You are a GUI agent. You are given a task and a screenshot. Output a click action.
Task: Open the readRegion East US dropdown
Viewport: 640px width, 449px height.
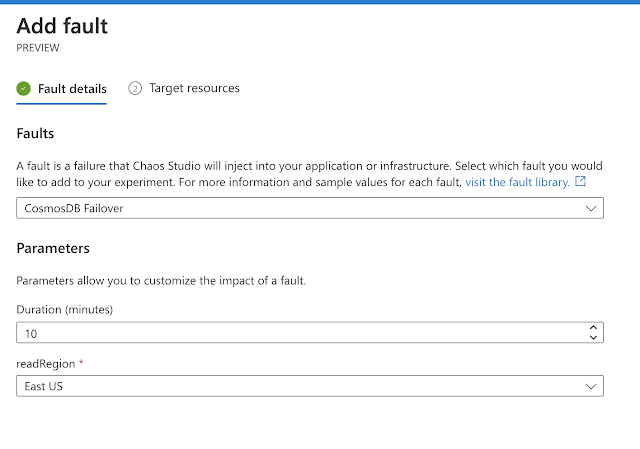(300, 385)
